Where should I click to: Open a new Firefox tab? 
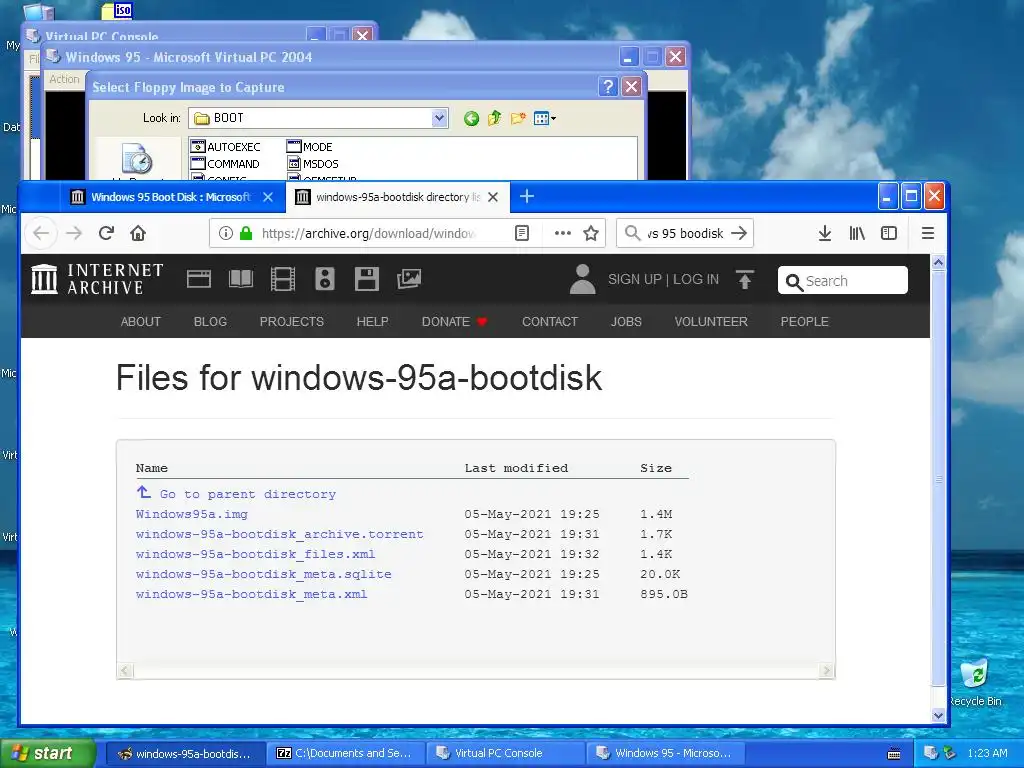pos(527,196)
